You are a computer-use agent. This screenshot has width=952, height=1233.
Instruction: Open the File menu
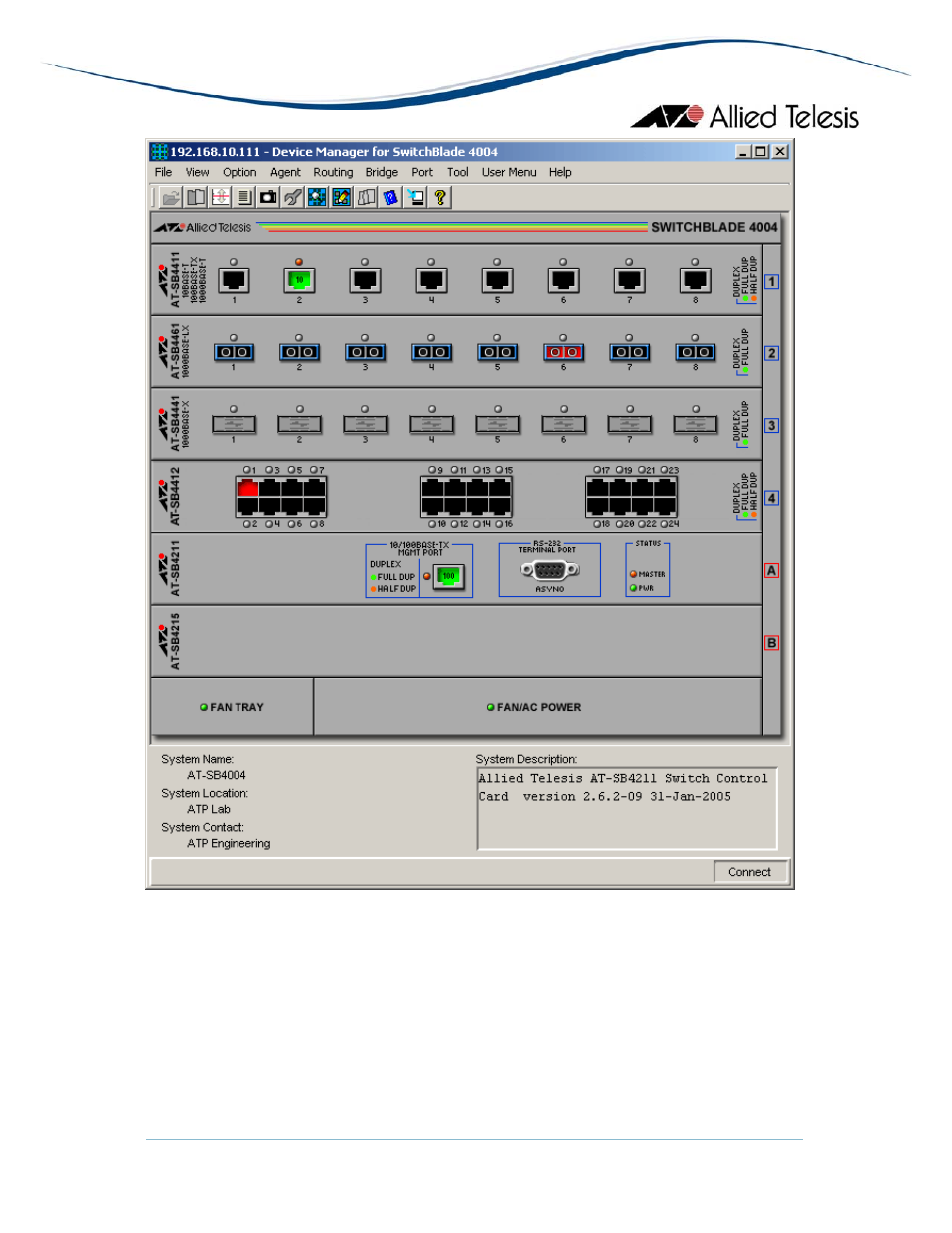click(x=163, y=173)
